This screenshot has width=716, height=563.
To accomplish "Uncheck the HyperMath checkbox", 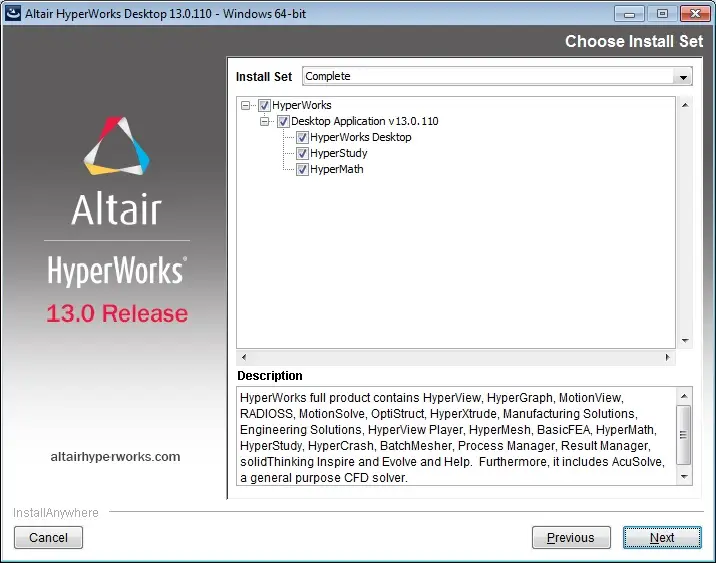I will pos(302,169).
